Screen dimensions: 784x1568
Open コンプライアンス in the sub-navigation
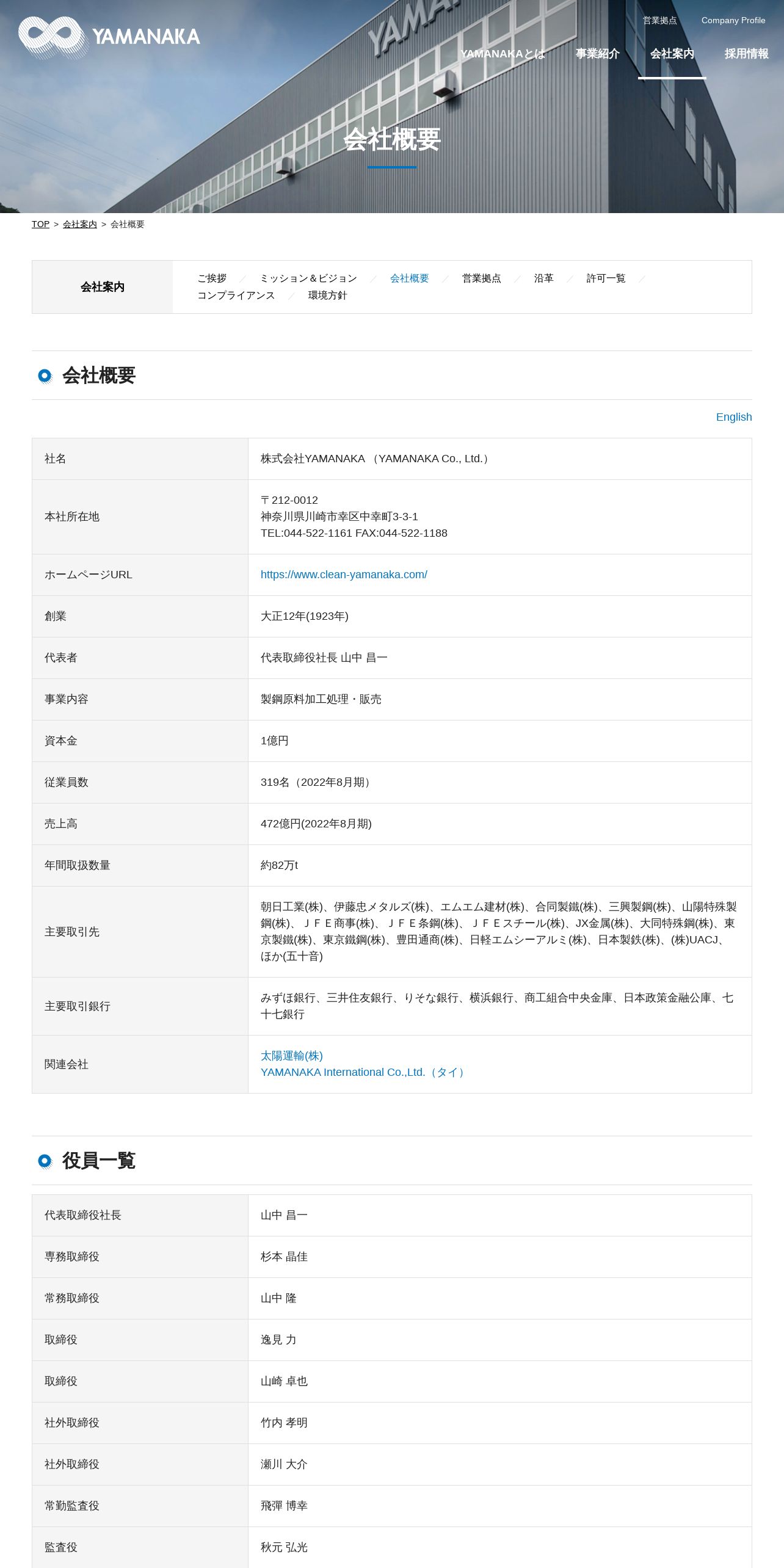pyautogui.click(x=236, y=296)
